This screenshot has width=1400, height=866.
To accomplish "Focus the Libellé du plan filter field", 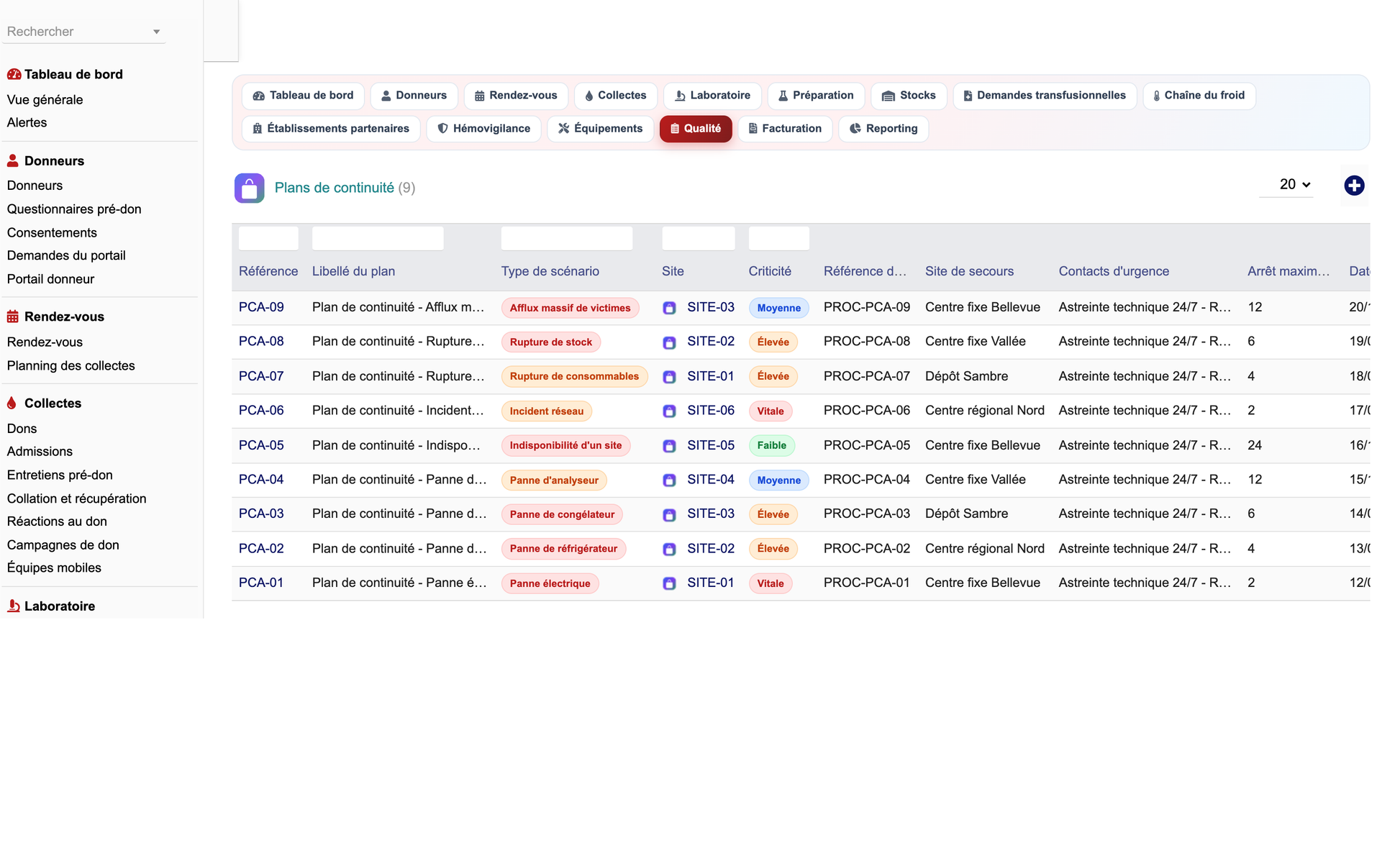I will point(378,238).
